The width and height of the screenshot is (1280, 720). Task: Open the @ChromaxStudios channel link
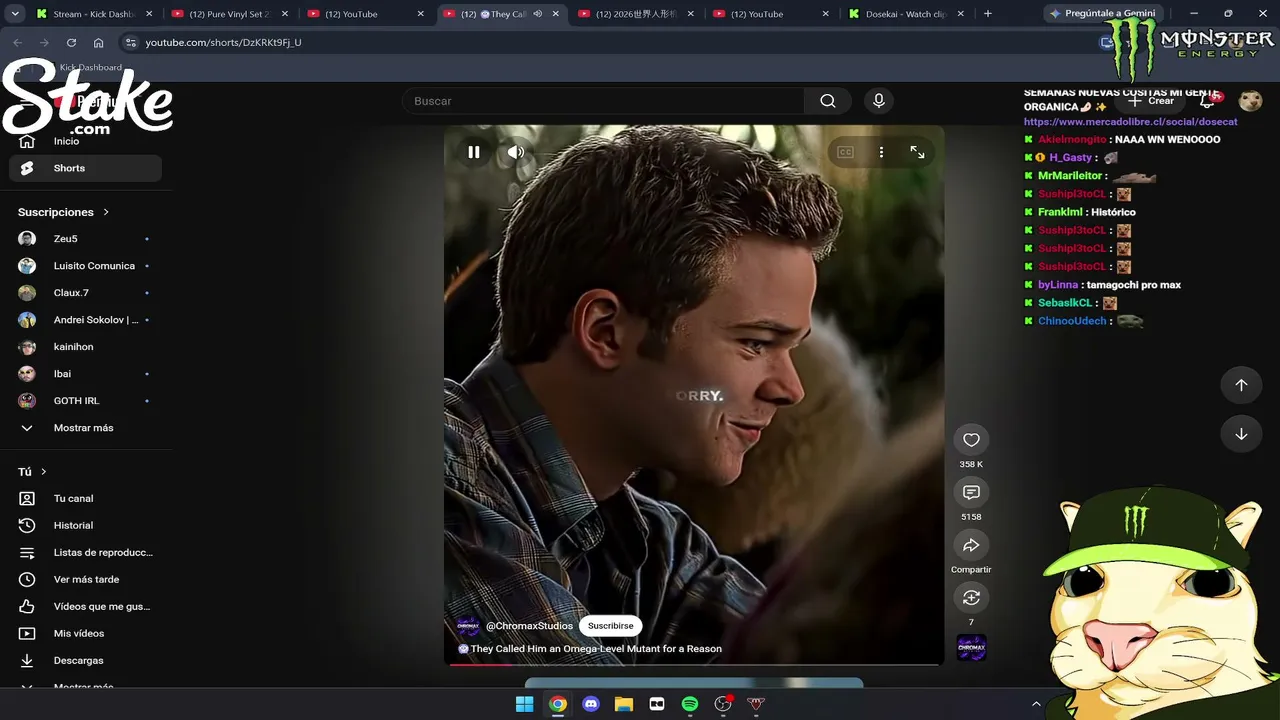pos(529,626)
